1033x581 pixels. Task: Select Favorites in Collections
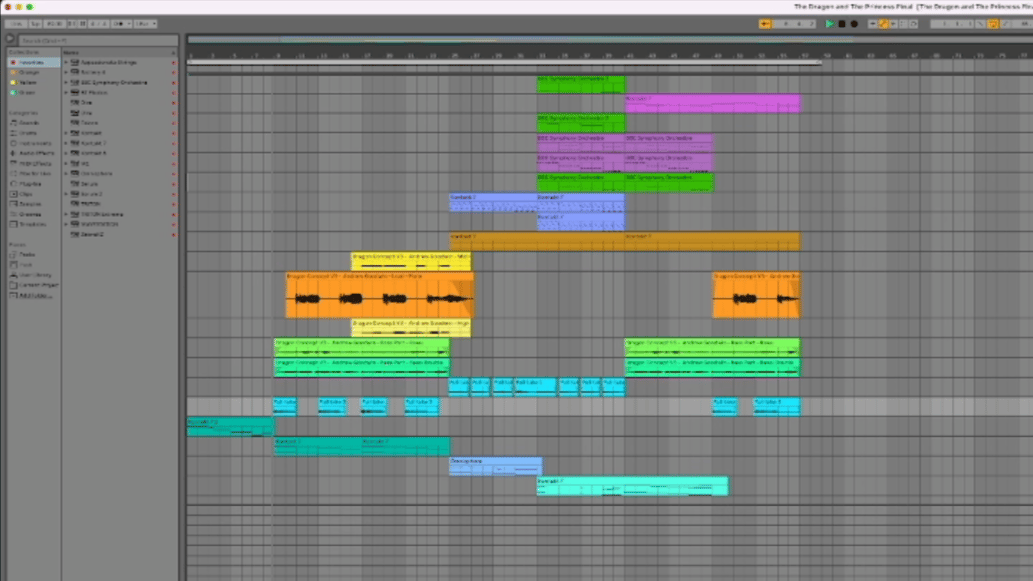coord(30,62)
